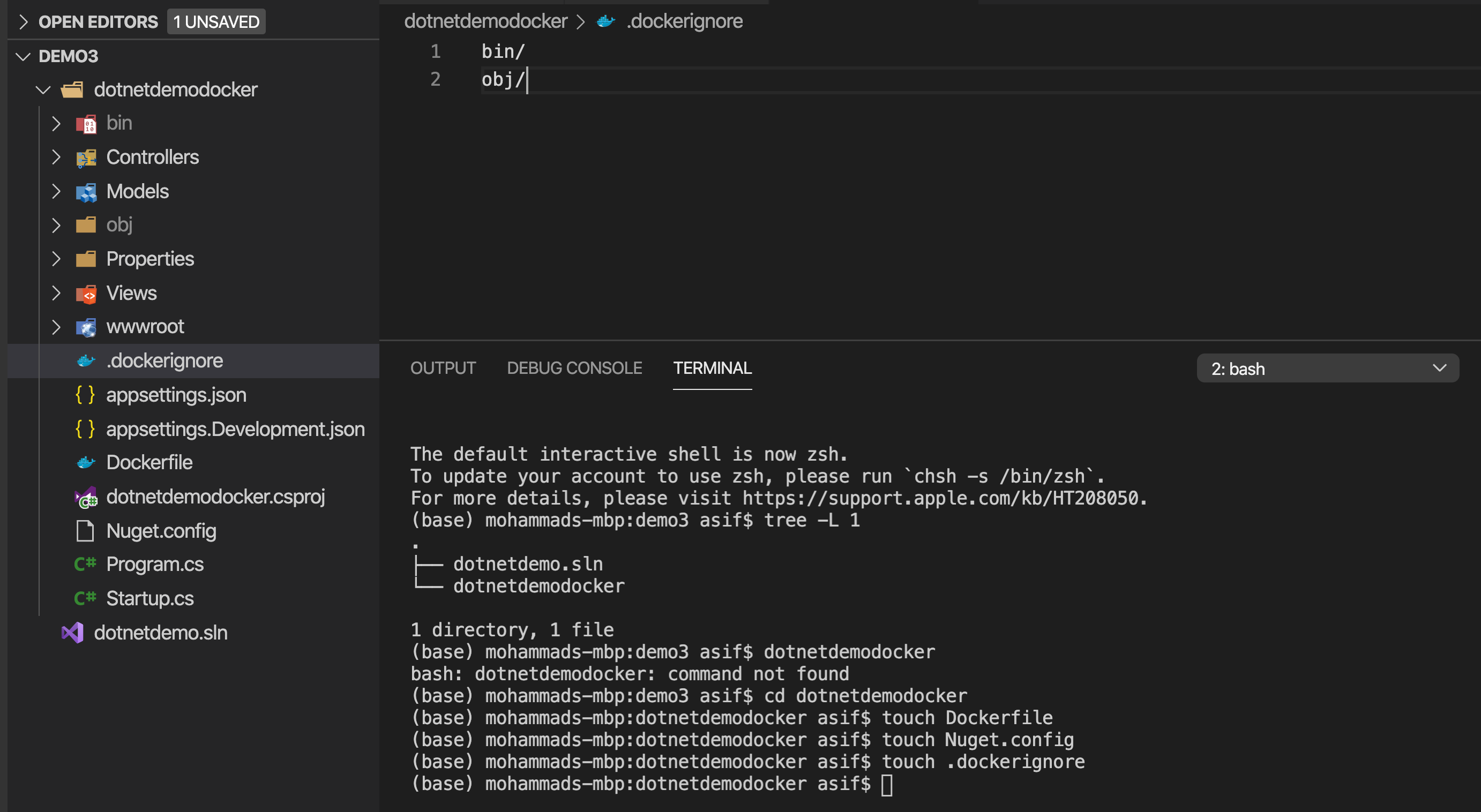Click the 1 UNSAVED badge
The height and width of the screenshot is (812, 1481).
(x=215, y=22)
